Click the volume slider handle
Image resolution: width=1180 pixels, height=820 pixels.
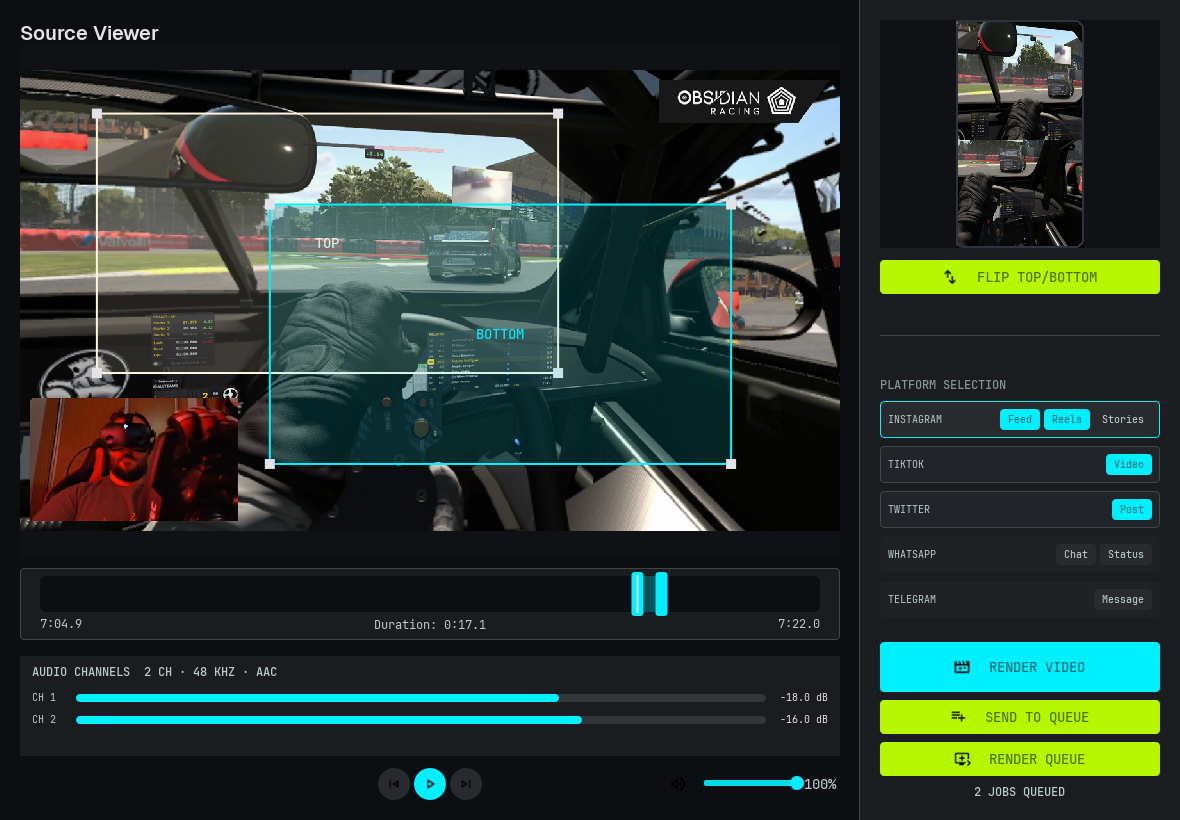click(797, 783)
